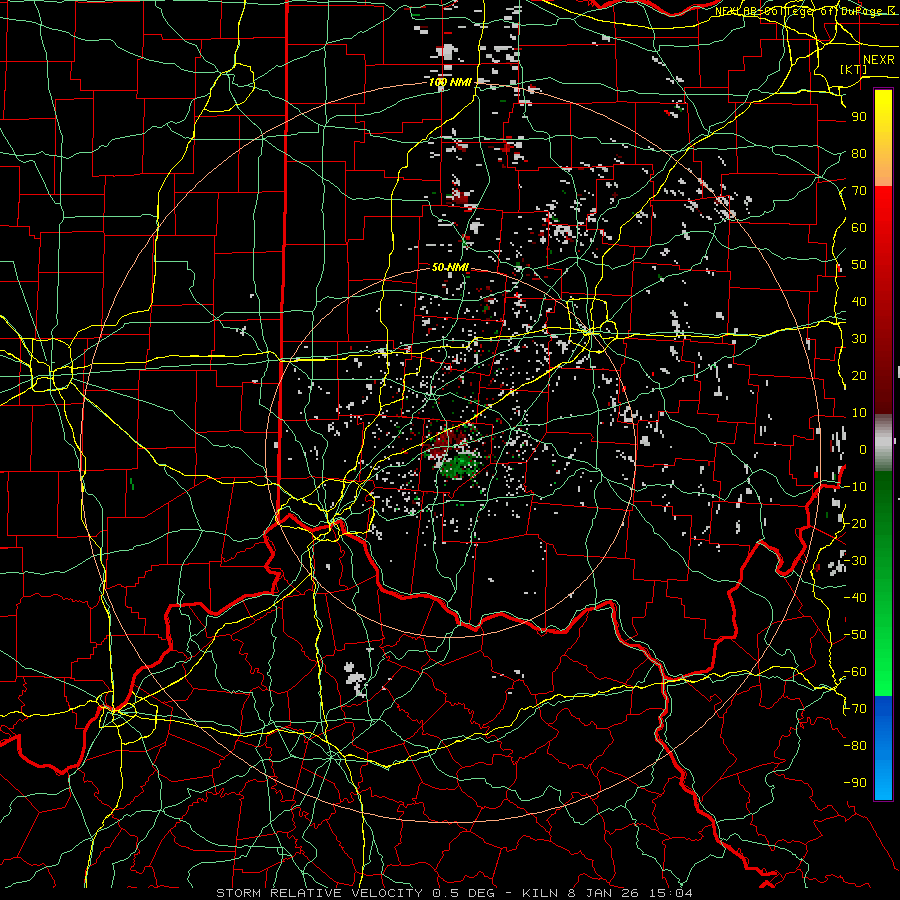900x900 pixels.
Task: Click the -40 scale value
Action: point(855,598)
